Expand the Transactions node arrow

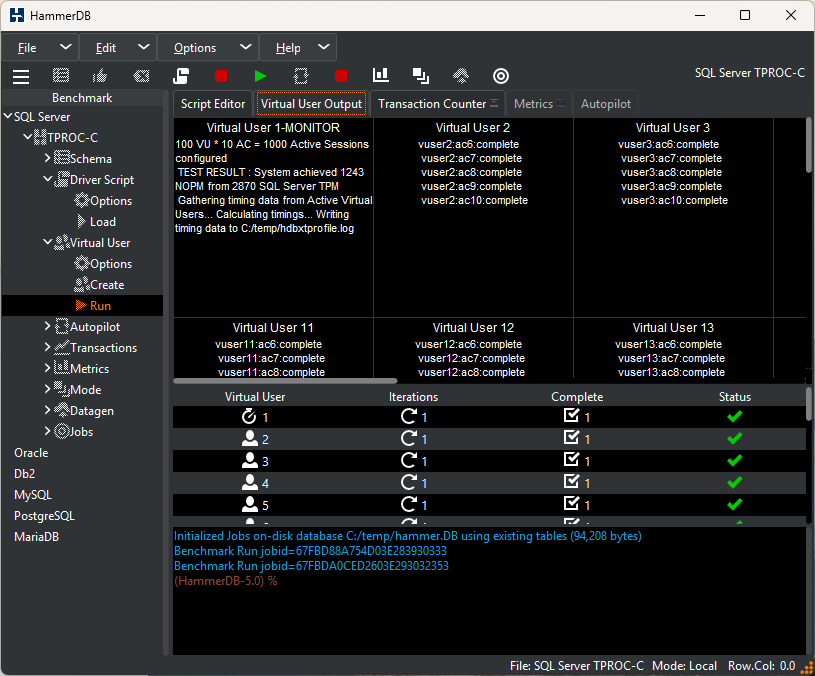[47, 347]
